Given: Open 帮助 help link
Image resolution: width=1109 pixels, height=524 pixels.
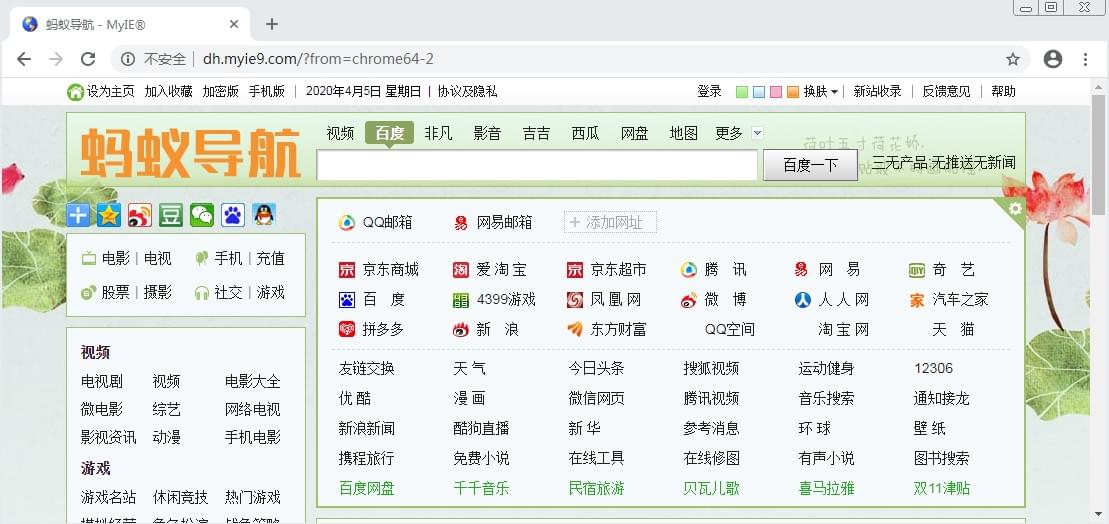Looking at the screenshot, I should (x=1003, y=92).
